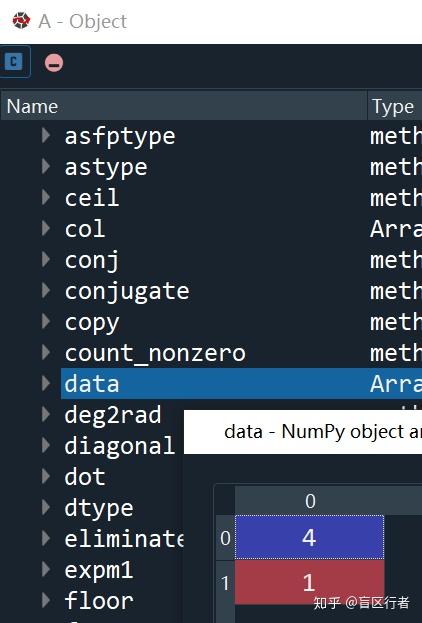This screenshot has height=623, width=422.
Task: Expand the conjugate row
Action: (46, 290)
